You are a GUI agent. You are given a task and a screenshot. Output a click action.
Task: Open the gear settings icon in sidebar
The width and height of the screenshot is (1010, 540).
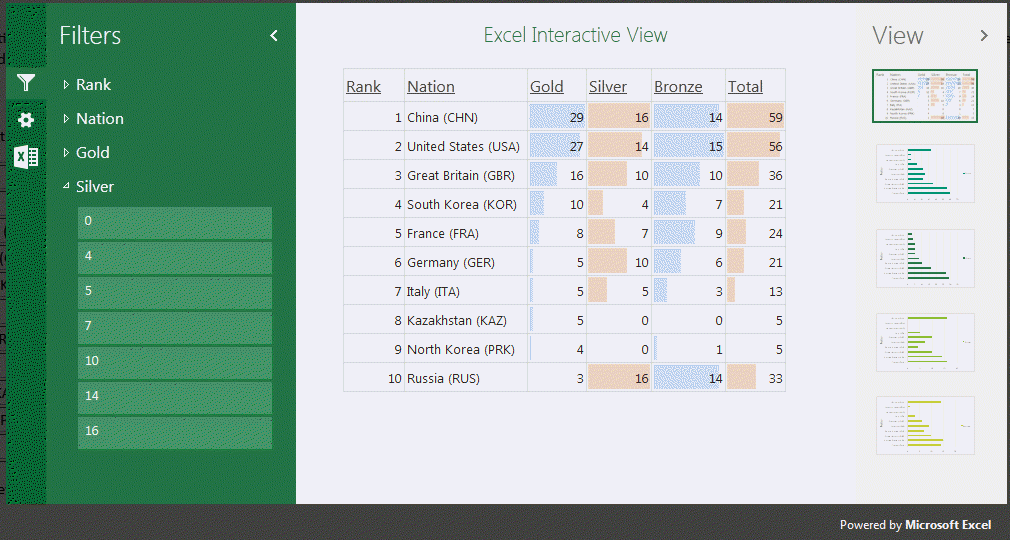(26, 120)
